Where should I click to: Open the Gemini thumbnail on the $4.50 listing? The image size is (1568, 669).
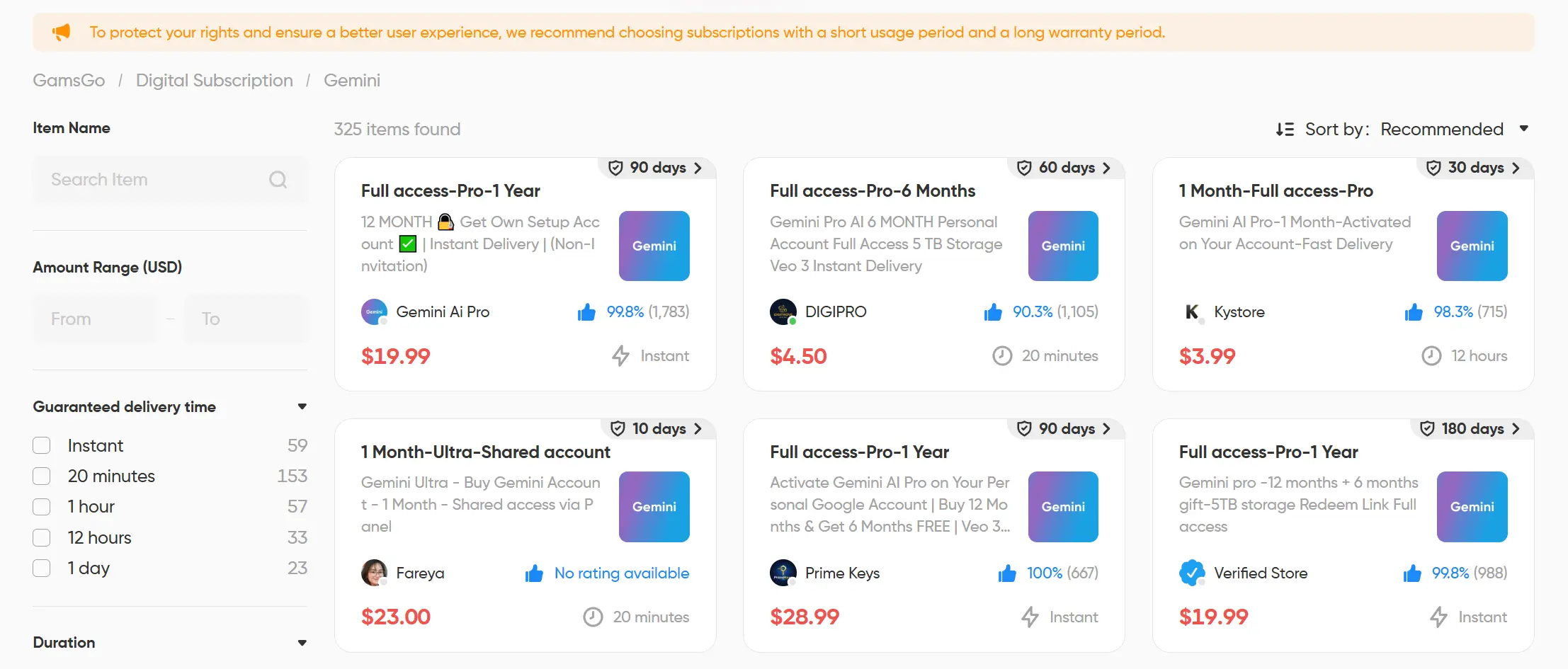(1063, 246)
